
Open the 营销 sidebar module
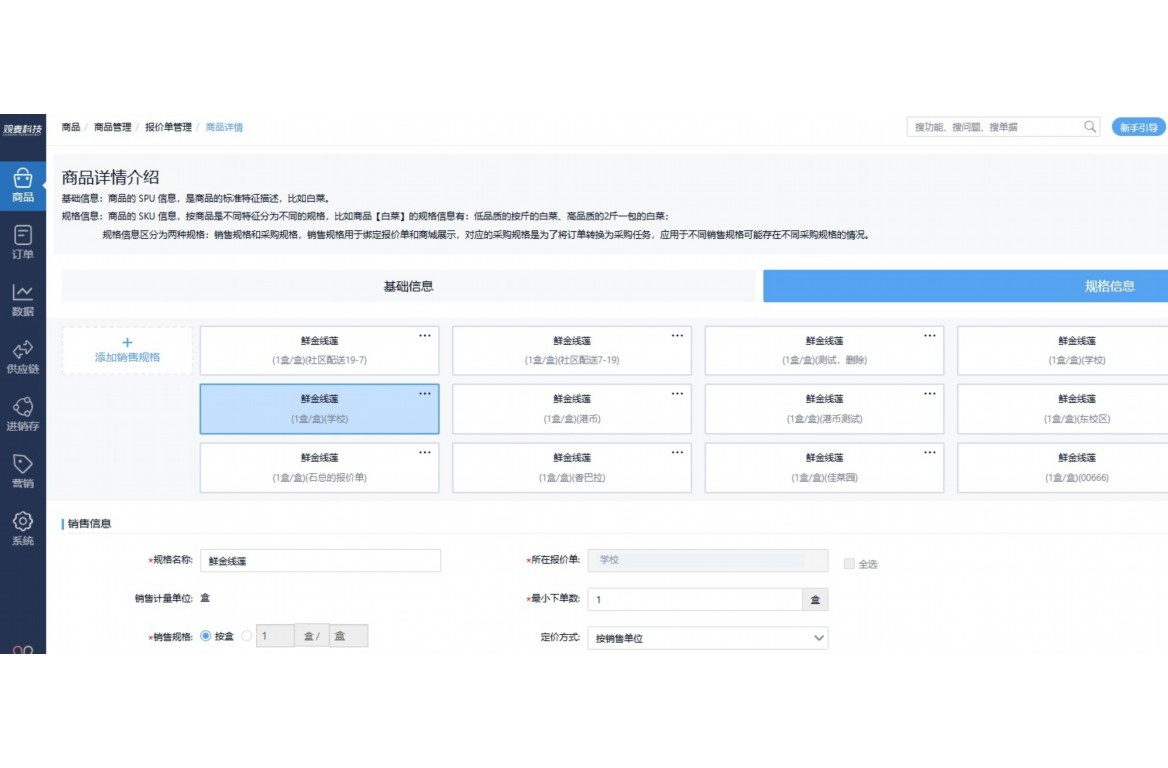point(22,472)
